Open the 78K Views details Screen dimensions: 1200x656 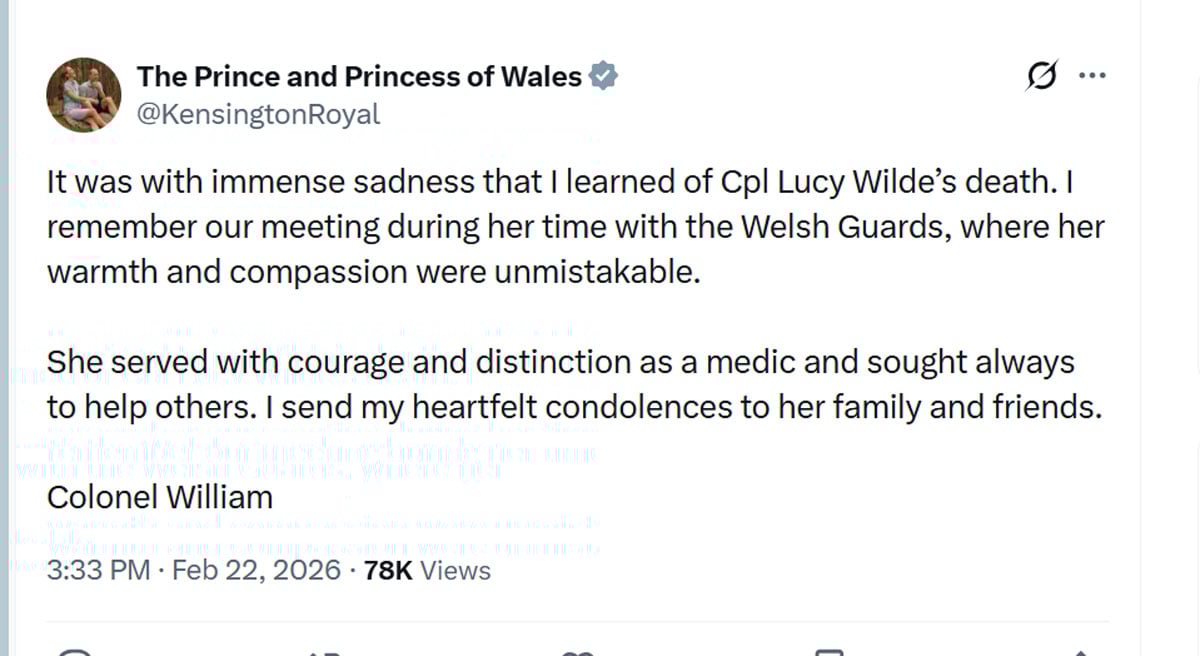[428, 570]
